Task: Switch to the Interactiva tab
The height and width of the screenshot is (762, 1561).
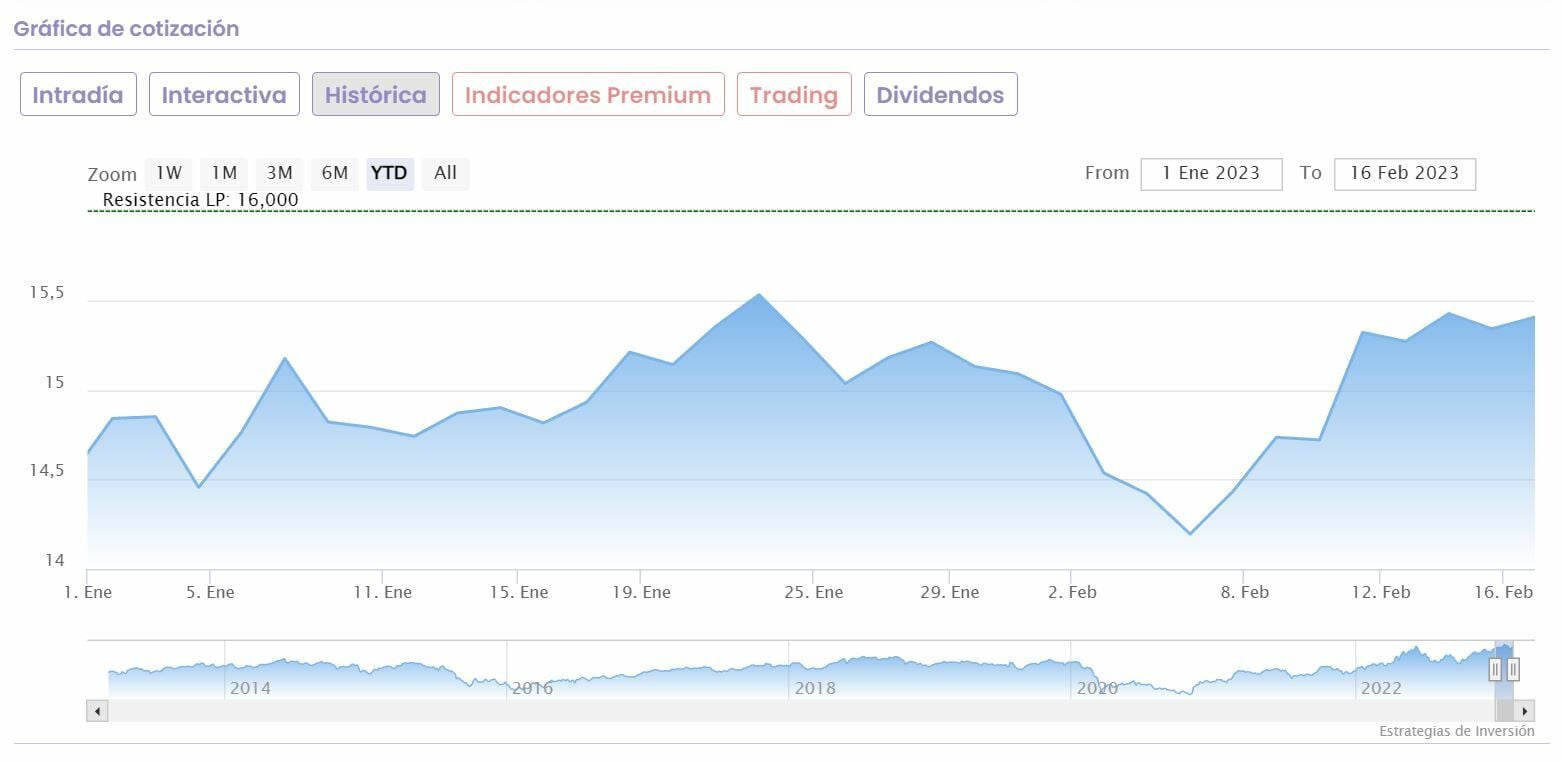Action: point(224,95)
